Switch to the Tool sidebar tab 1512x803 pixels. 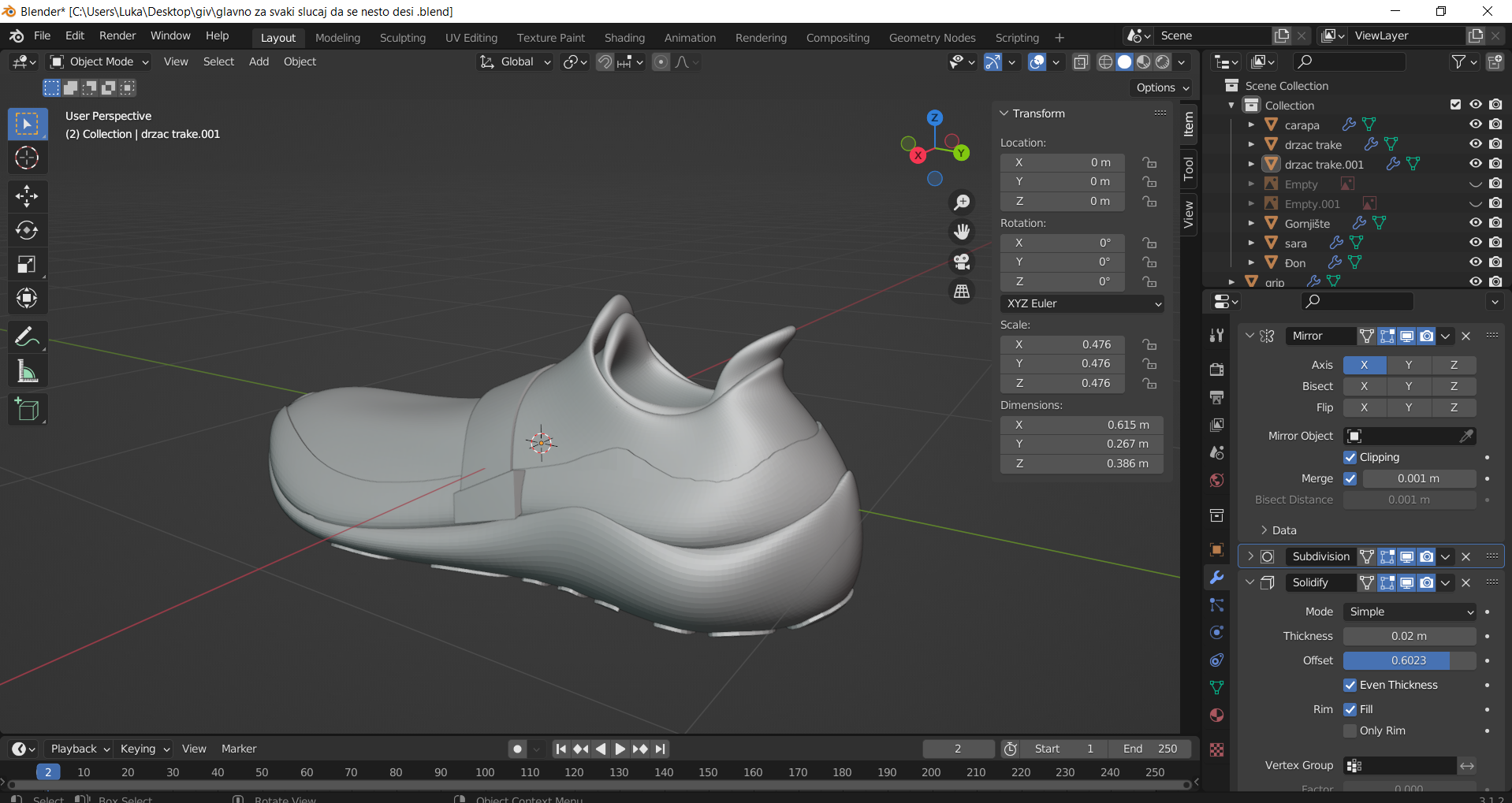pyautogui.click(x=1189, y=169)
